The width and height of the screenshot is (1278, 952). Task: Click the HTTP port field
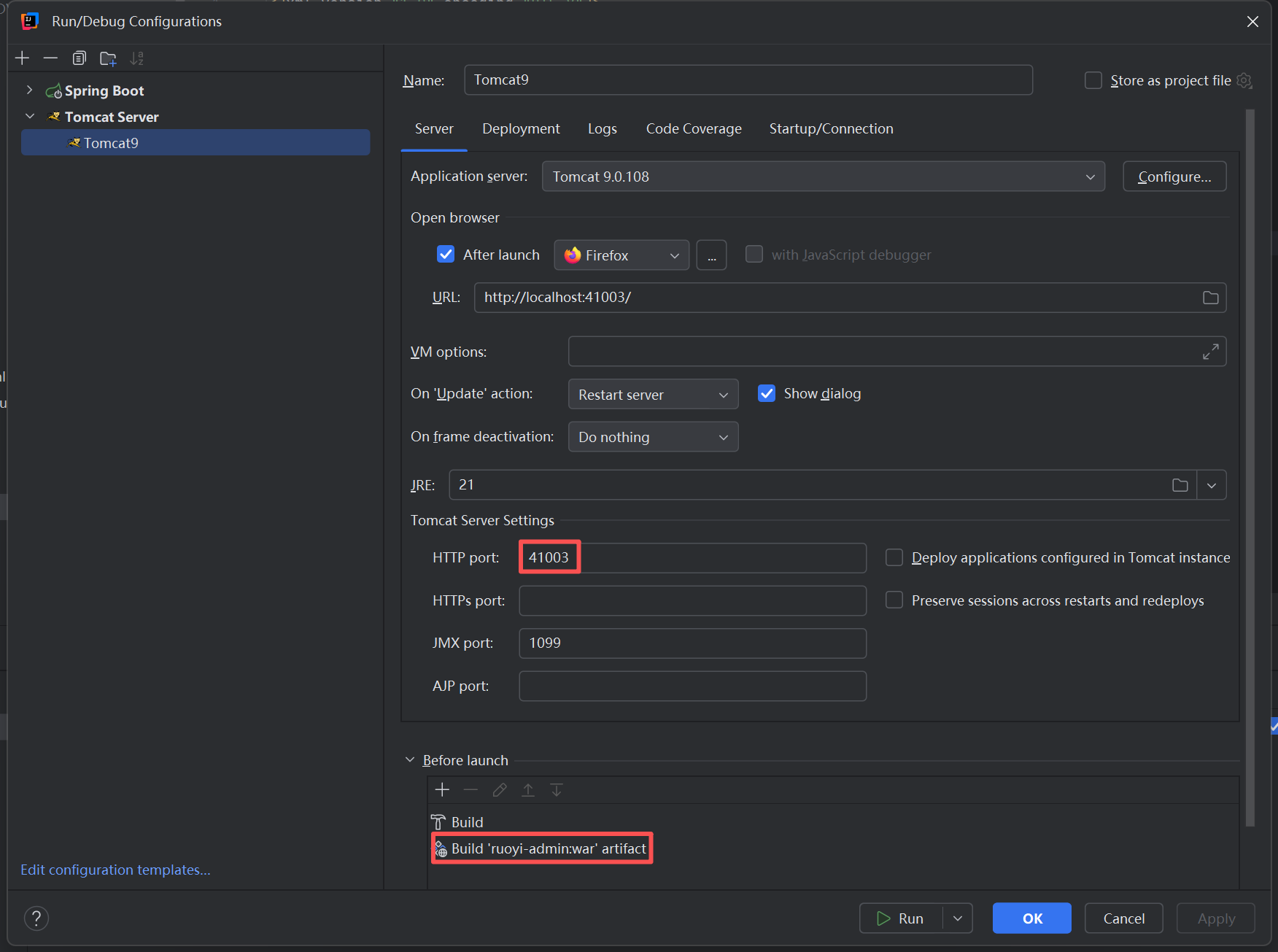tap(692, 558)
